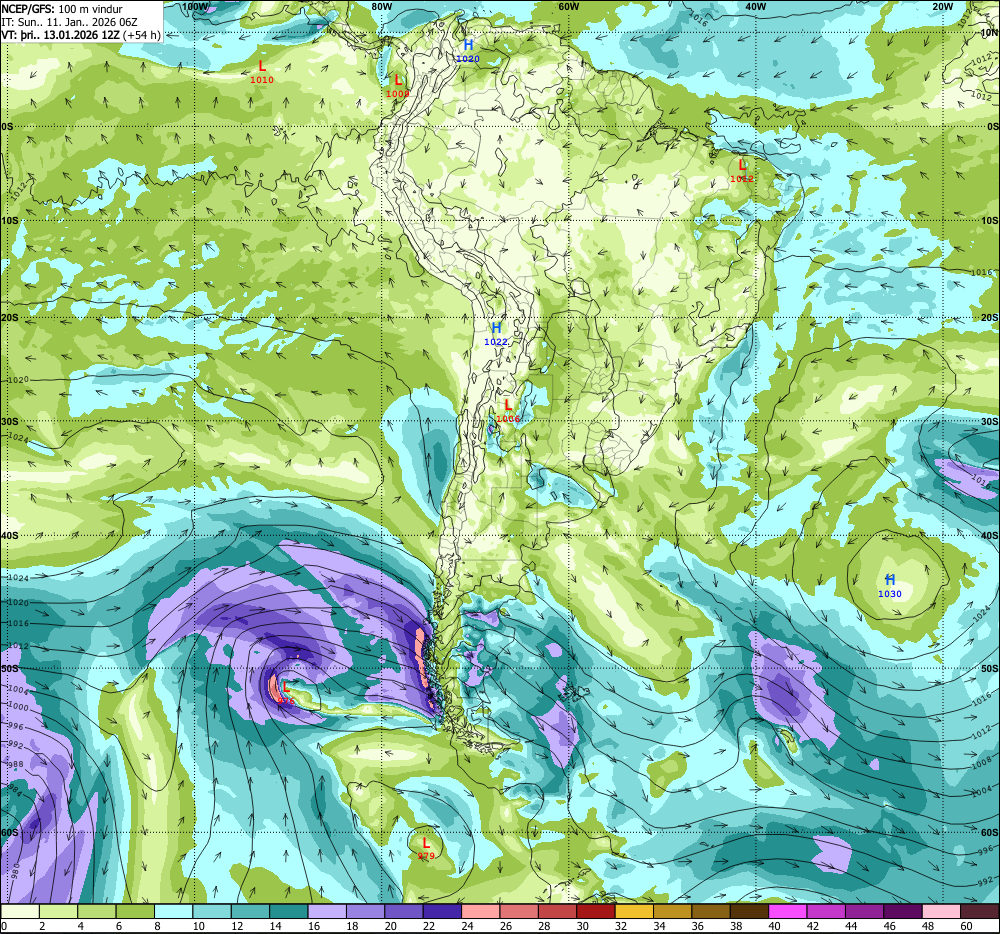Viewport: 1000px width, 934px height.
Task: Click the 20S latitude label on right axis
Action: [x=990, y=317]
